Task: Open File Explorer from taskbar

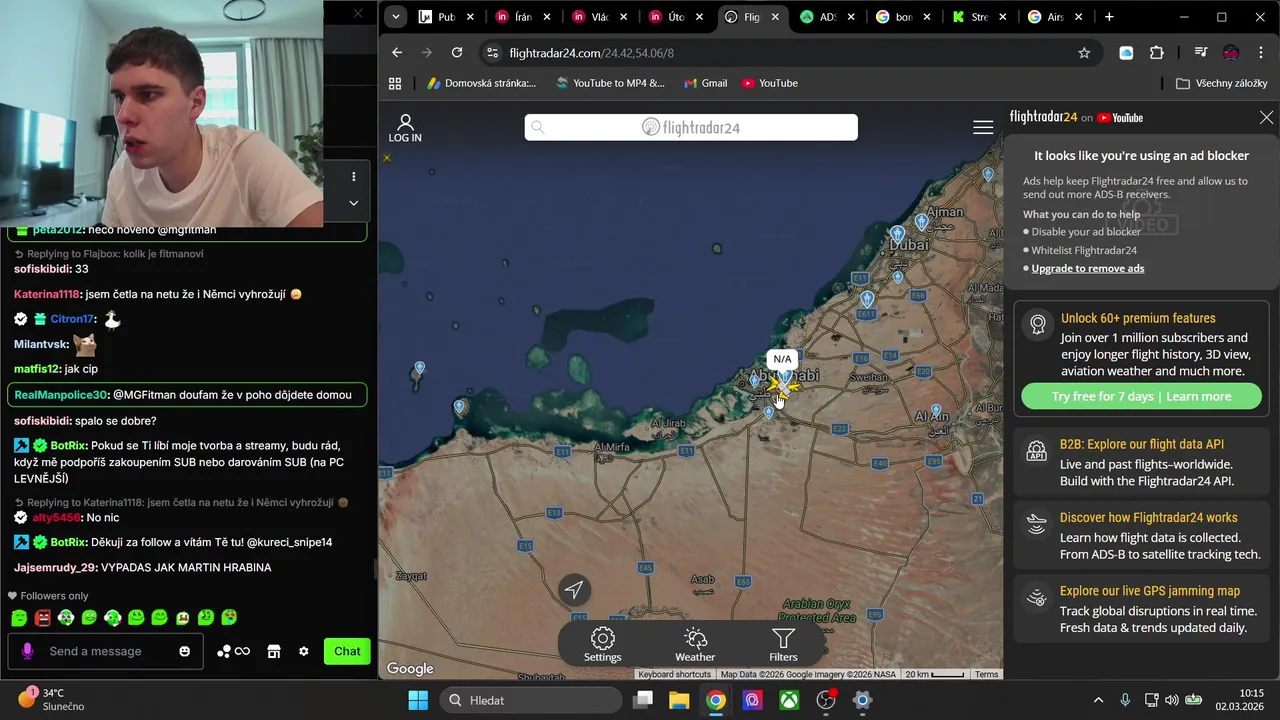Action: [679, 700]
